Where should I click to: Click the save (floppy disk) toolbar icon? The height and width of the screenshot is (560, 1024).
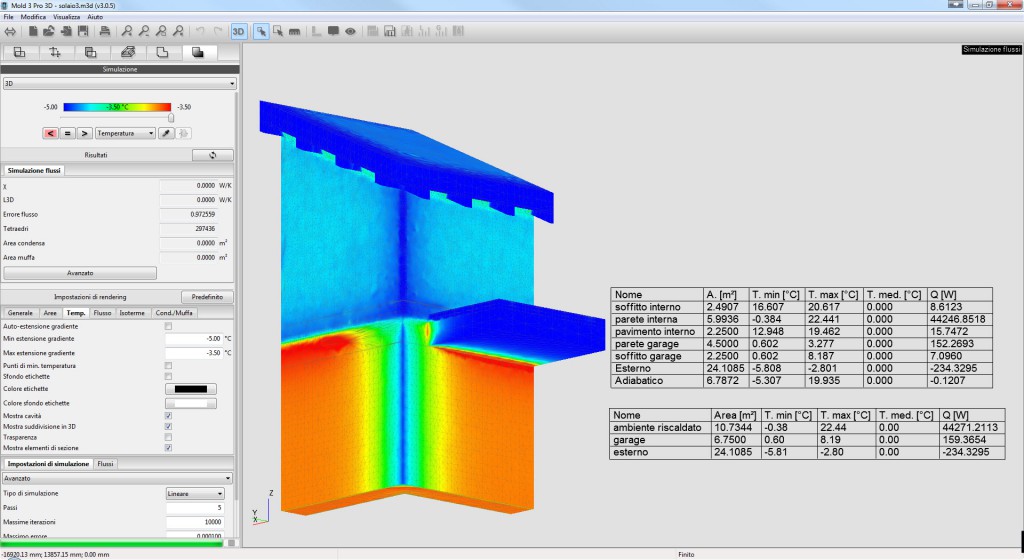(x=83, y=31)
